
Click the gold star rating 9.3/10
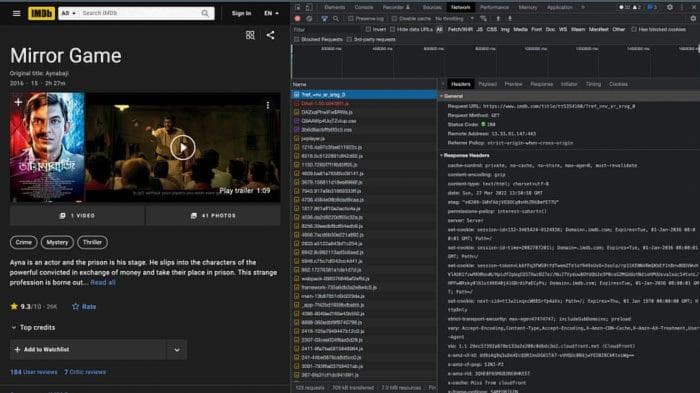(33, 307)
